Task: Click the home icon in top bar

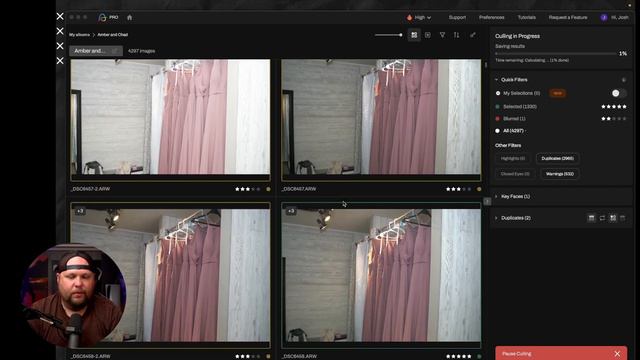Action: point(129,17)
